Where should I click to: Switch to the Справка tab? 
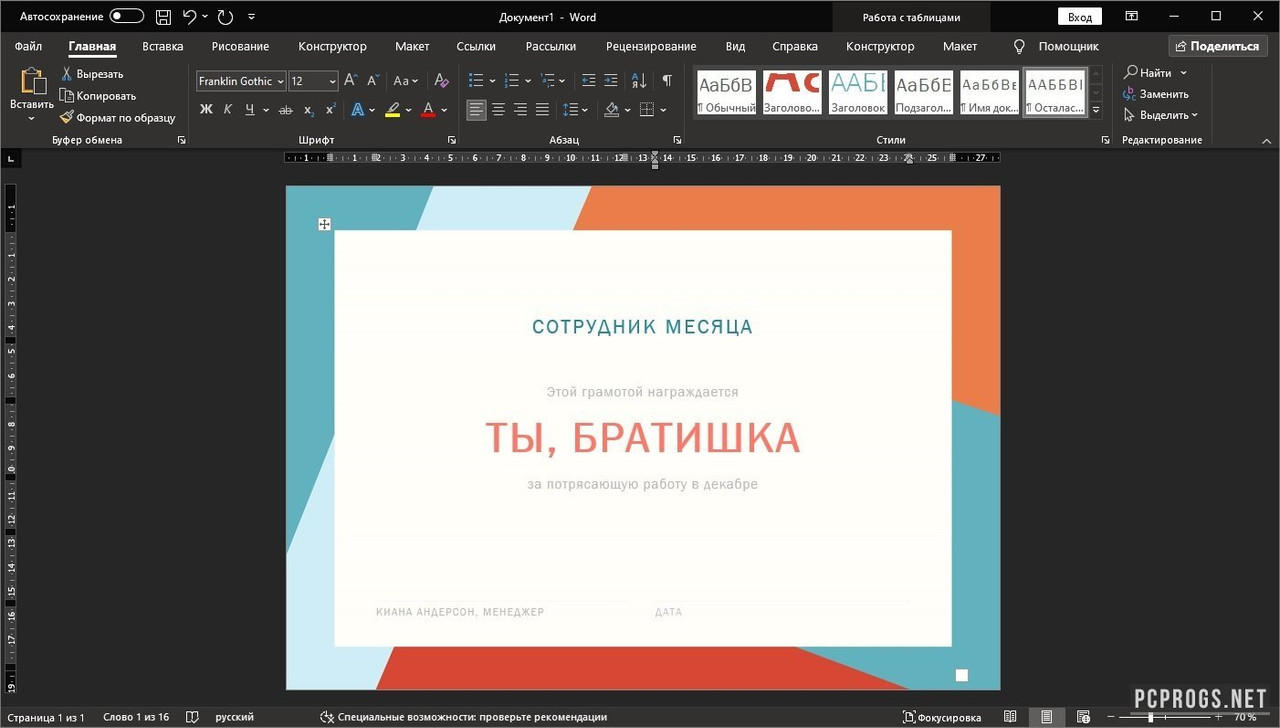pos(795,46)
